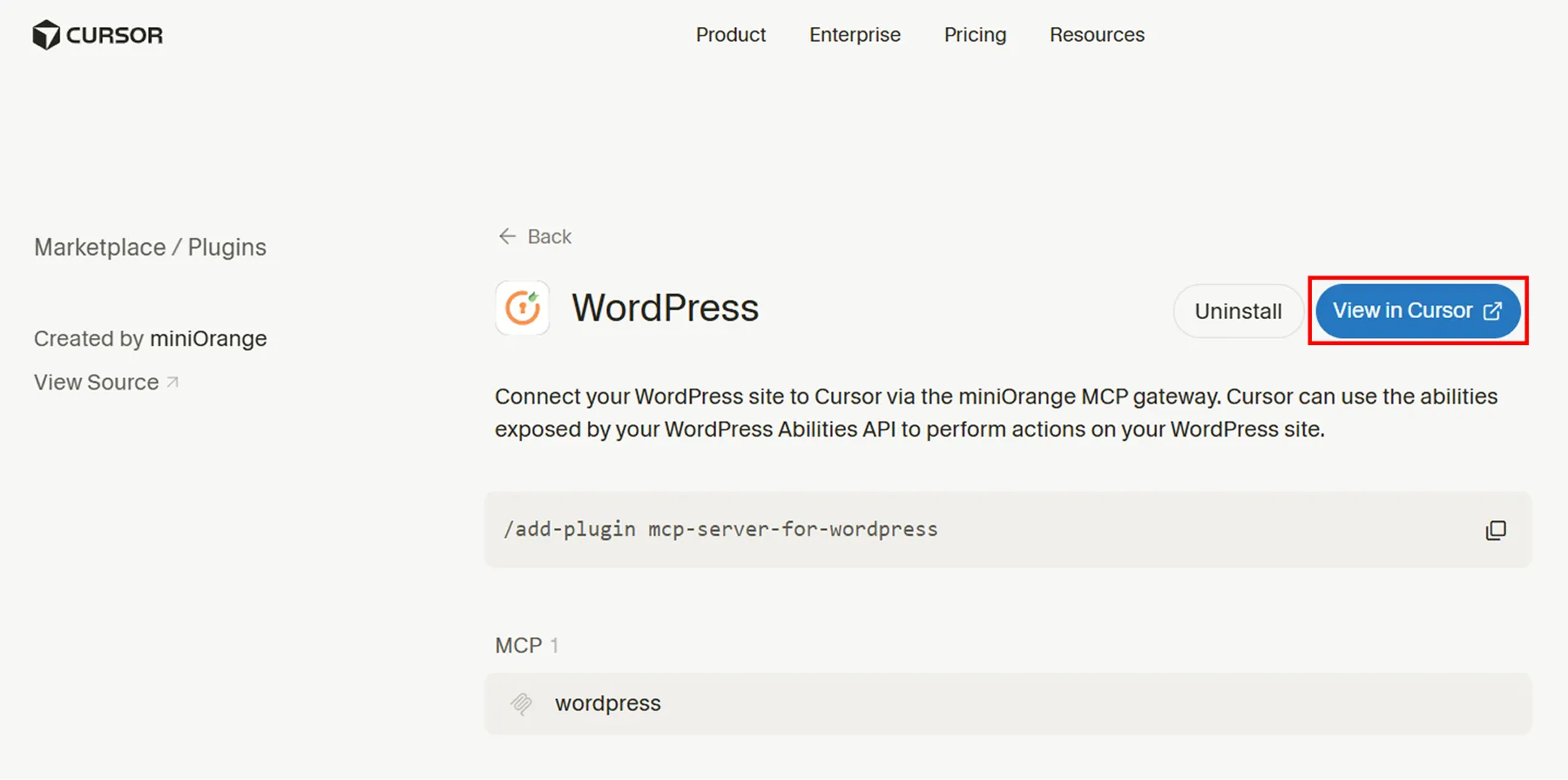Click the back arrow icon
The width and height of the screenshot is (1568, 780).
(507, 236)
